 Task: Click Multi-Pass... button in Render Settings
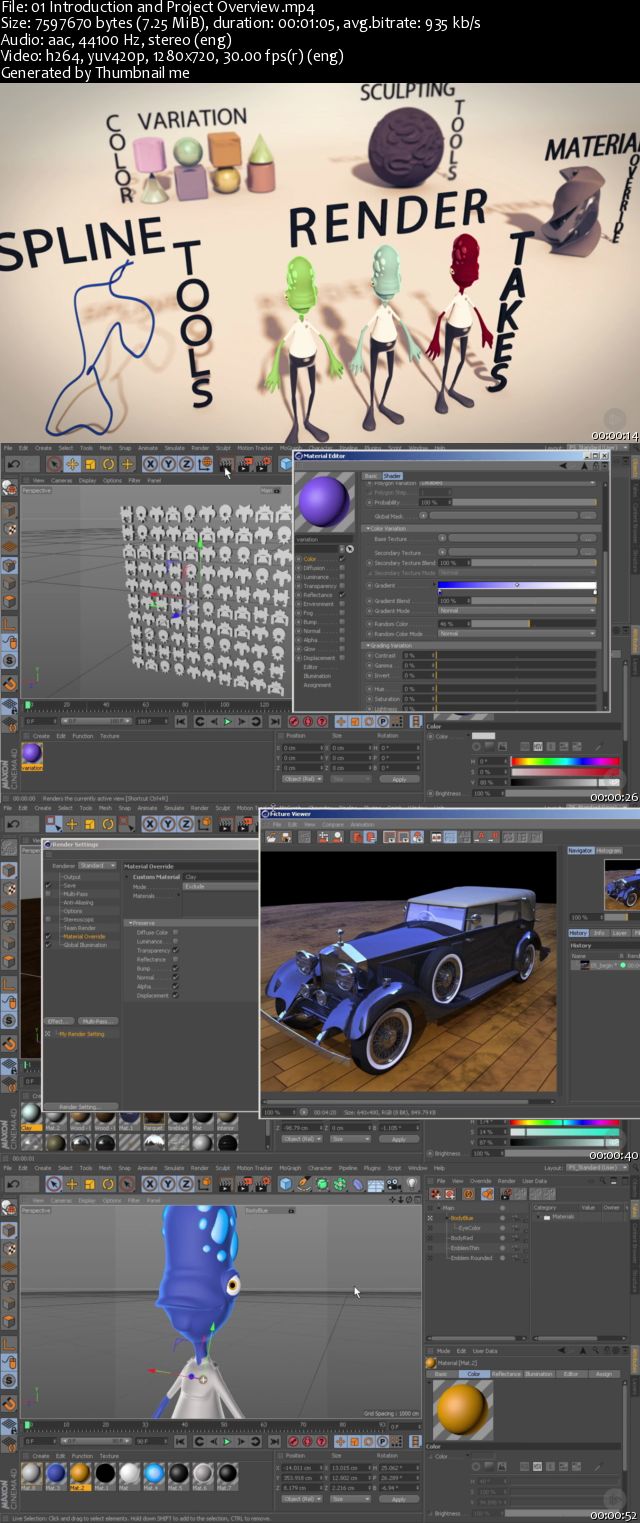[x=98, y=1021]
